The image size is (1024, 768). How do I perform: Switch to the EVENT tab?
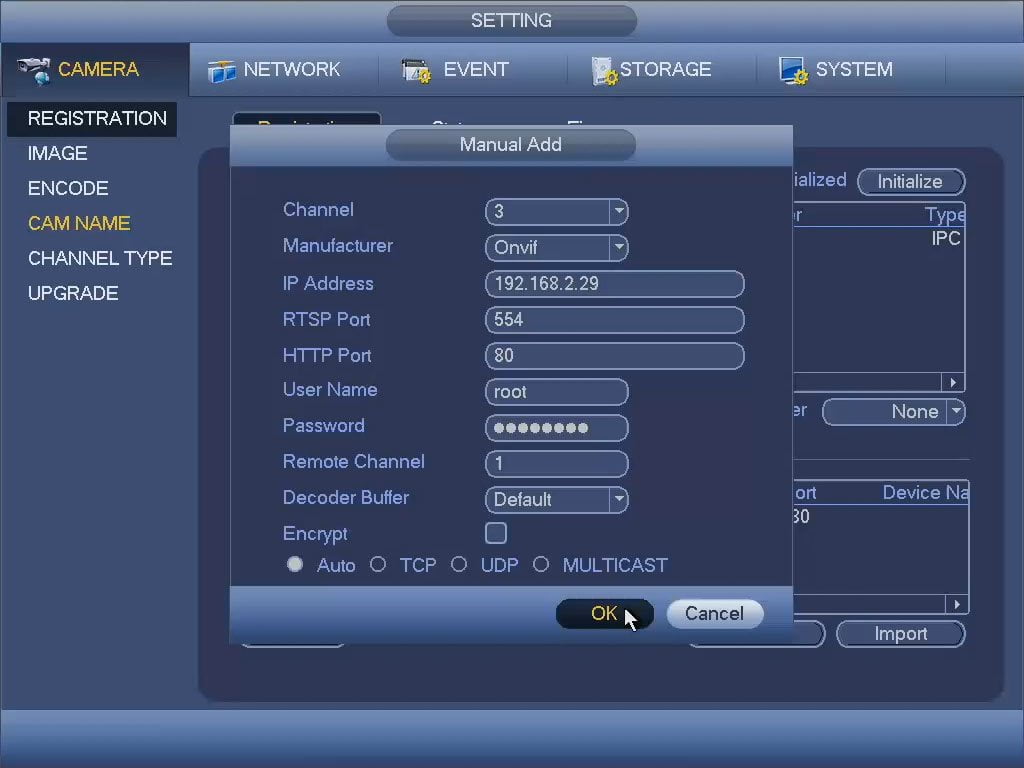coord(475,69)
